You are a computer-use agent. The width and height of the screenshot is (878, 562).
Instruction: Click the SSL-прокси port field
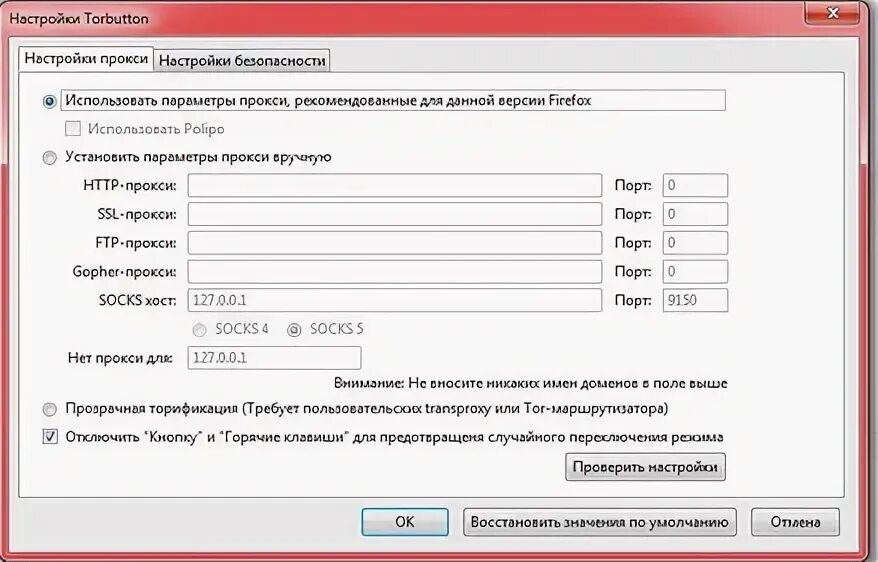pos(695,214)
